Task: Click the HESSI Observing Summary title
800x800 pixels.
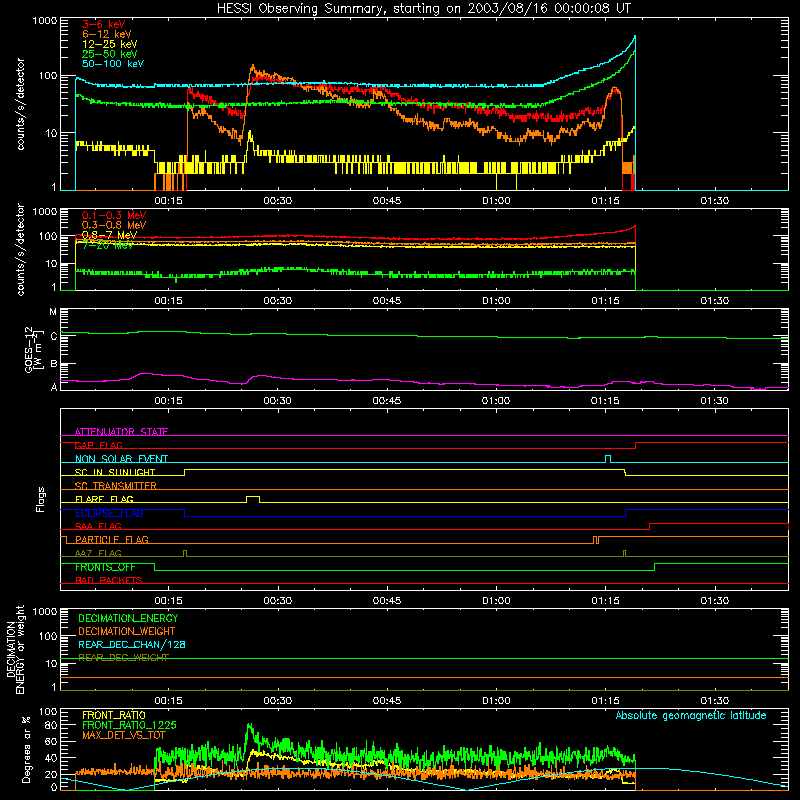Action: tap(423, 8)
